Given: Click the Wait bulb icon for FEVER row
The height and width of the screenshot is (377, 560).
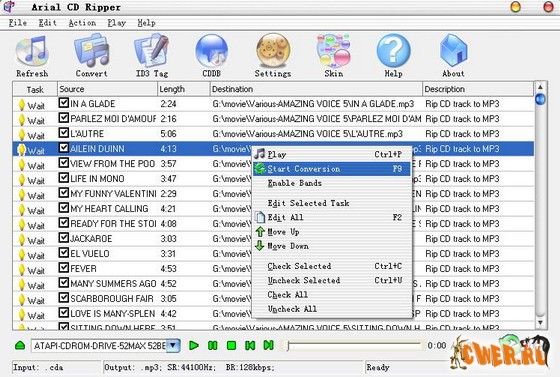Looking at the screenshot, I should 21,270.
